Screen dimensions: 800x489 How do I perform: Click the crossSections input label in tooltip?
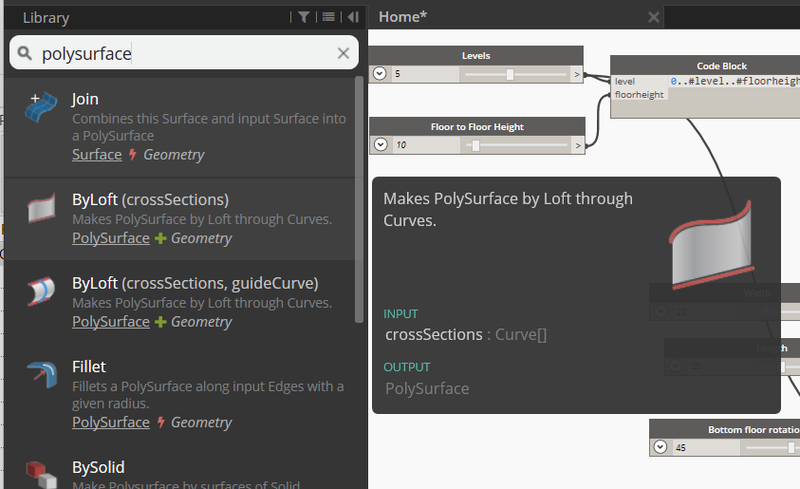[434, 335]
